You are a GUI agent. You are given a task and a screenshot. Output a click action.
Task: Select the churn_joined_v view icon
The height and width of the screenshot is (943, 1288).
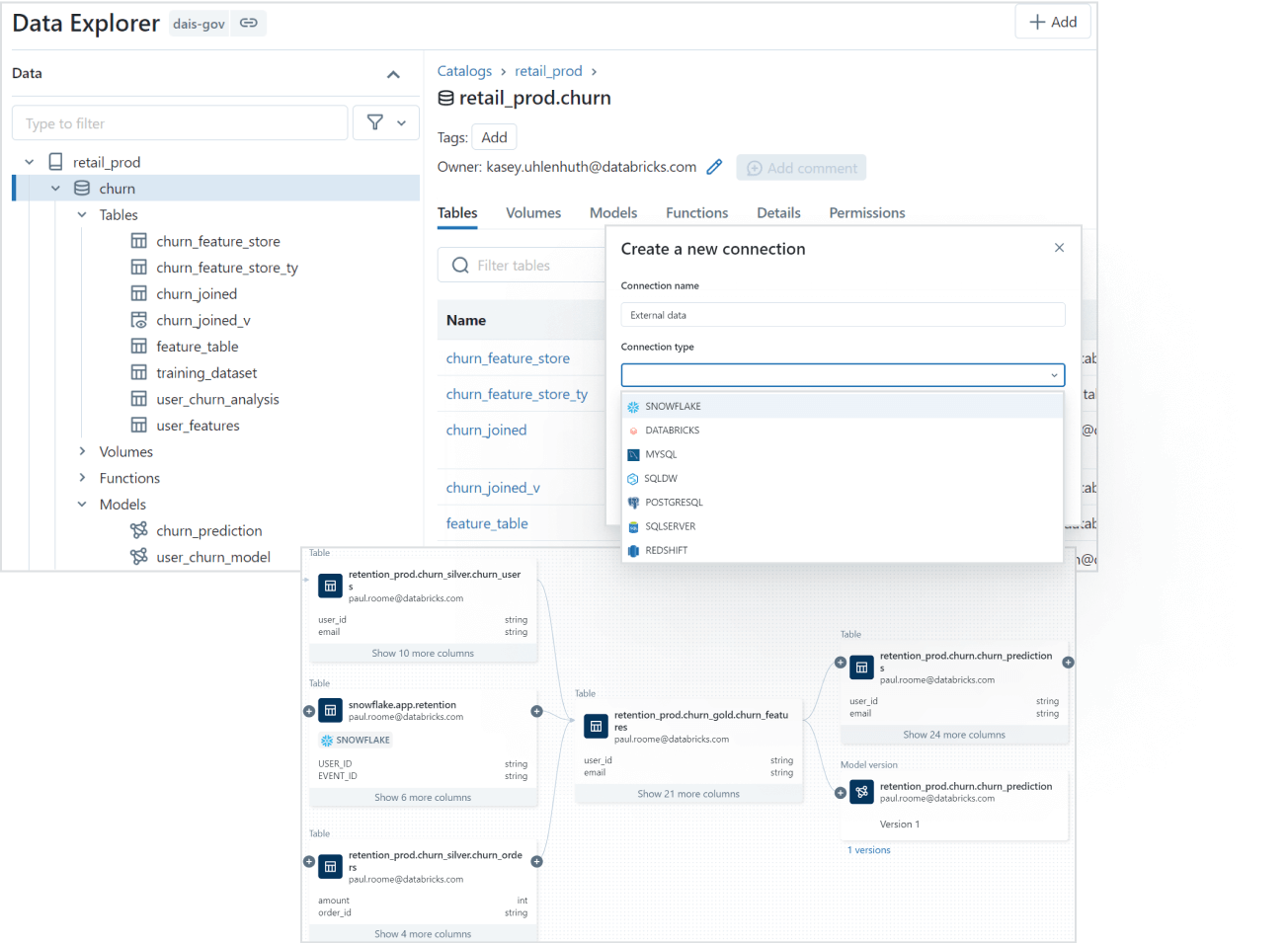pos(138,320)
